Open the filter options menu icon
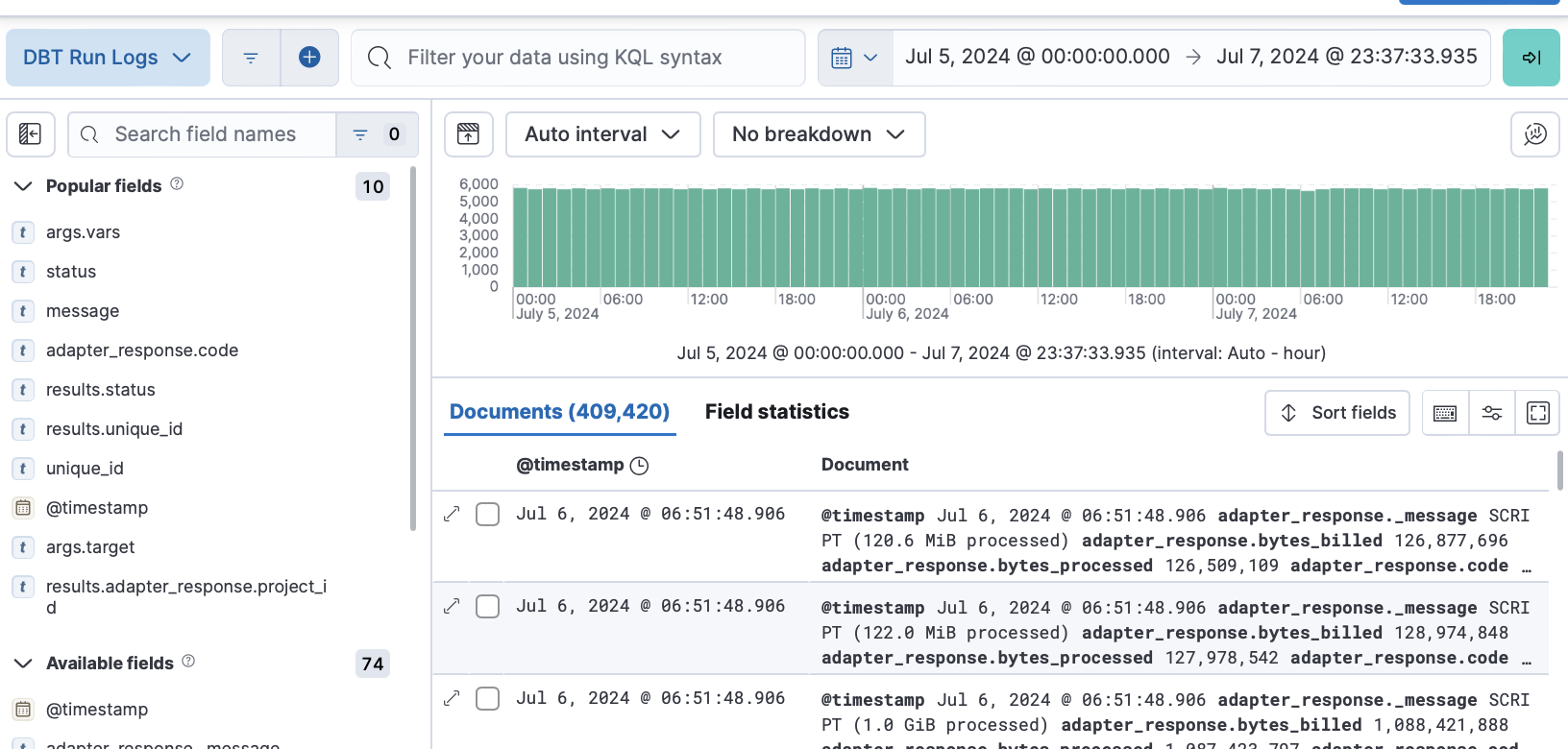This screenshot has width=1568, height=749. click(251, 58)
